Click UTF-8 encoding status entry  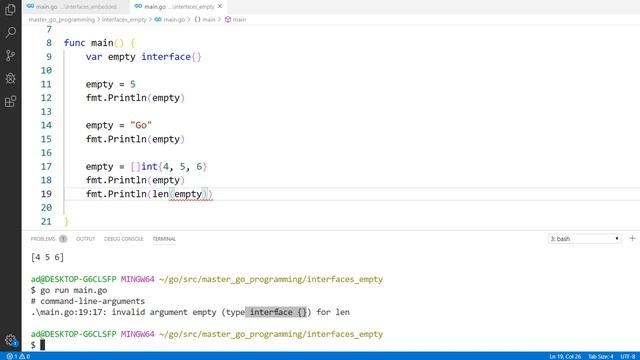(x=628, y=356)
